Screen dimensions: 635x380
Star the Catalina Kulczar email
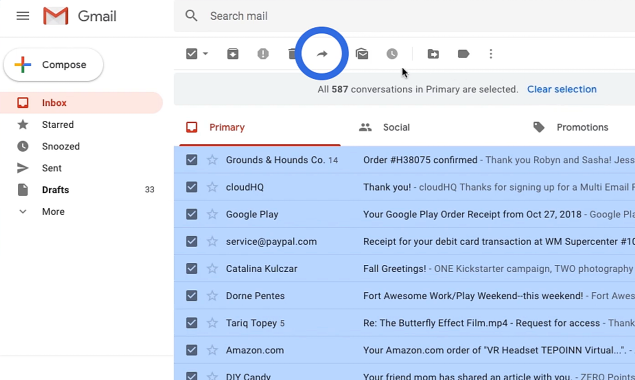pos(212,269)
